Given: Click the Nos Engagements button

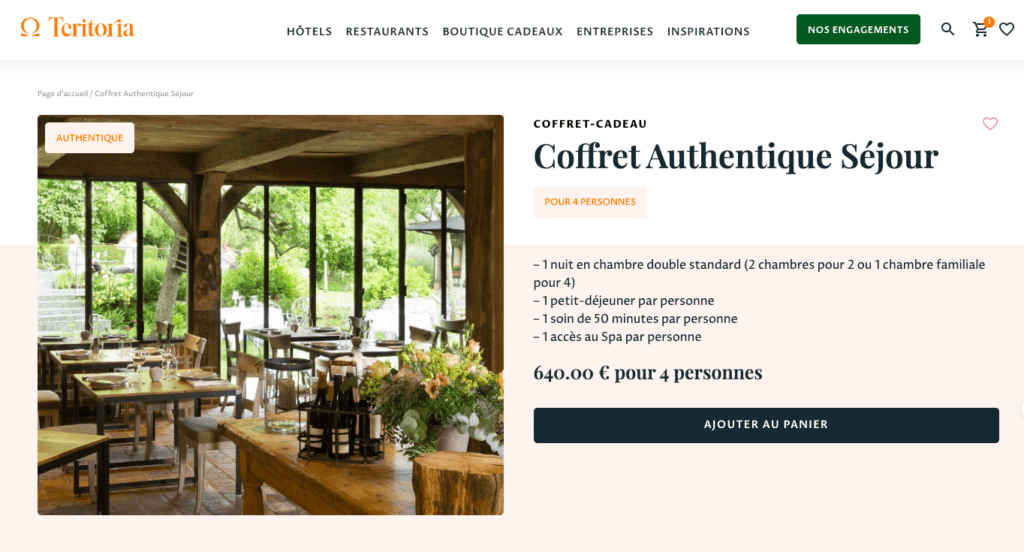Looking at the screenshot, I should click(857, 29).
